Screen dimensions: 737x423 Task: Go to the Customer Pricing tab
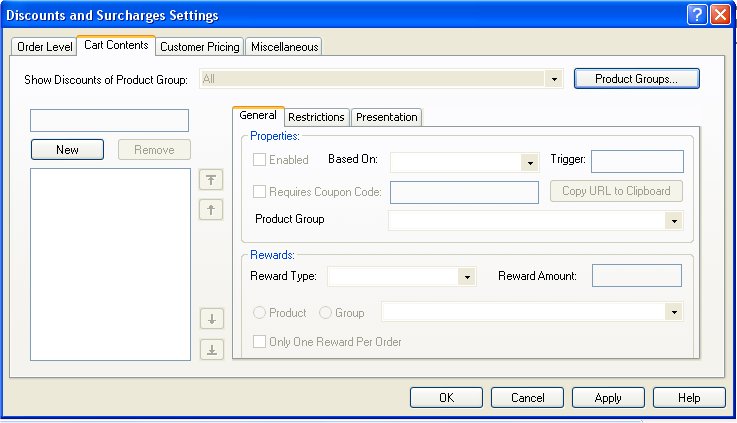(201, 47)
